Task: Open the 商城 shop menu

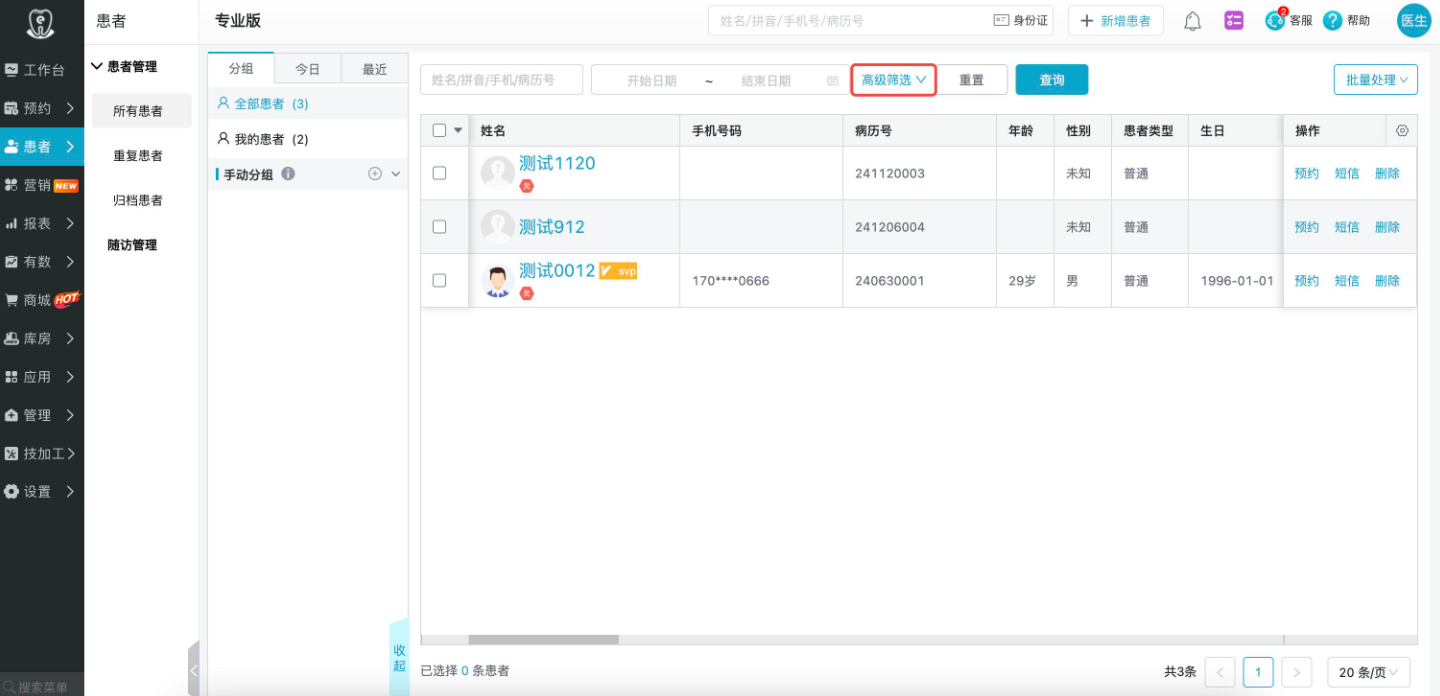Action: coord(42,300)
